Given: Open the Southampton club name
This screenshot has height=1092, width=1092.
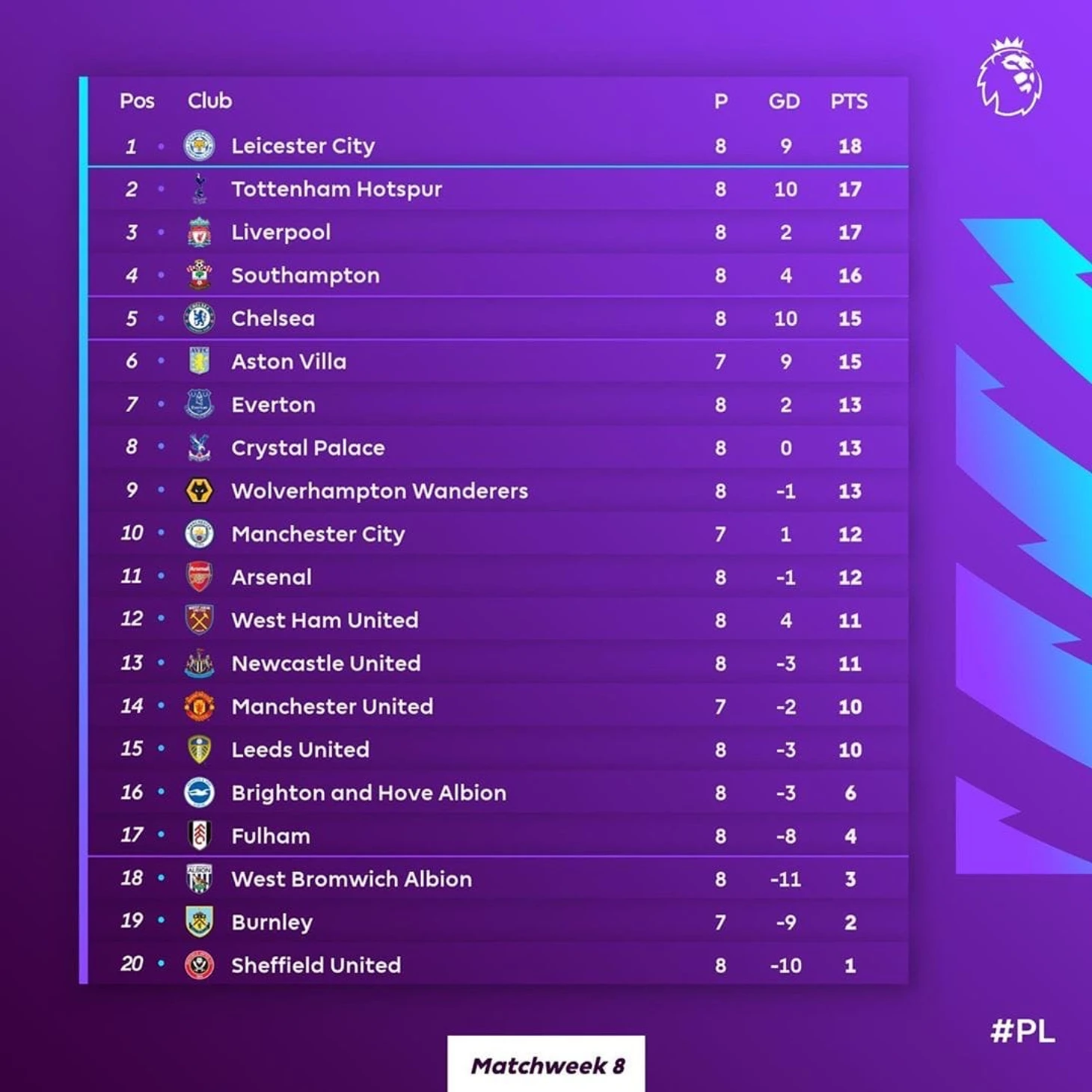Looking at the screenshot, I should pyautogui.click(x=305, y=275).
